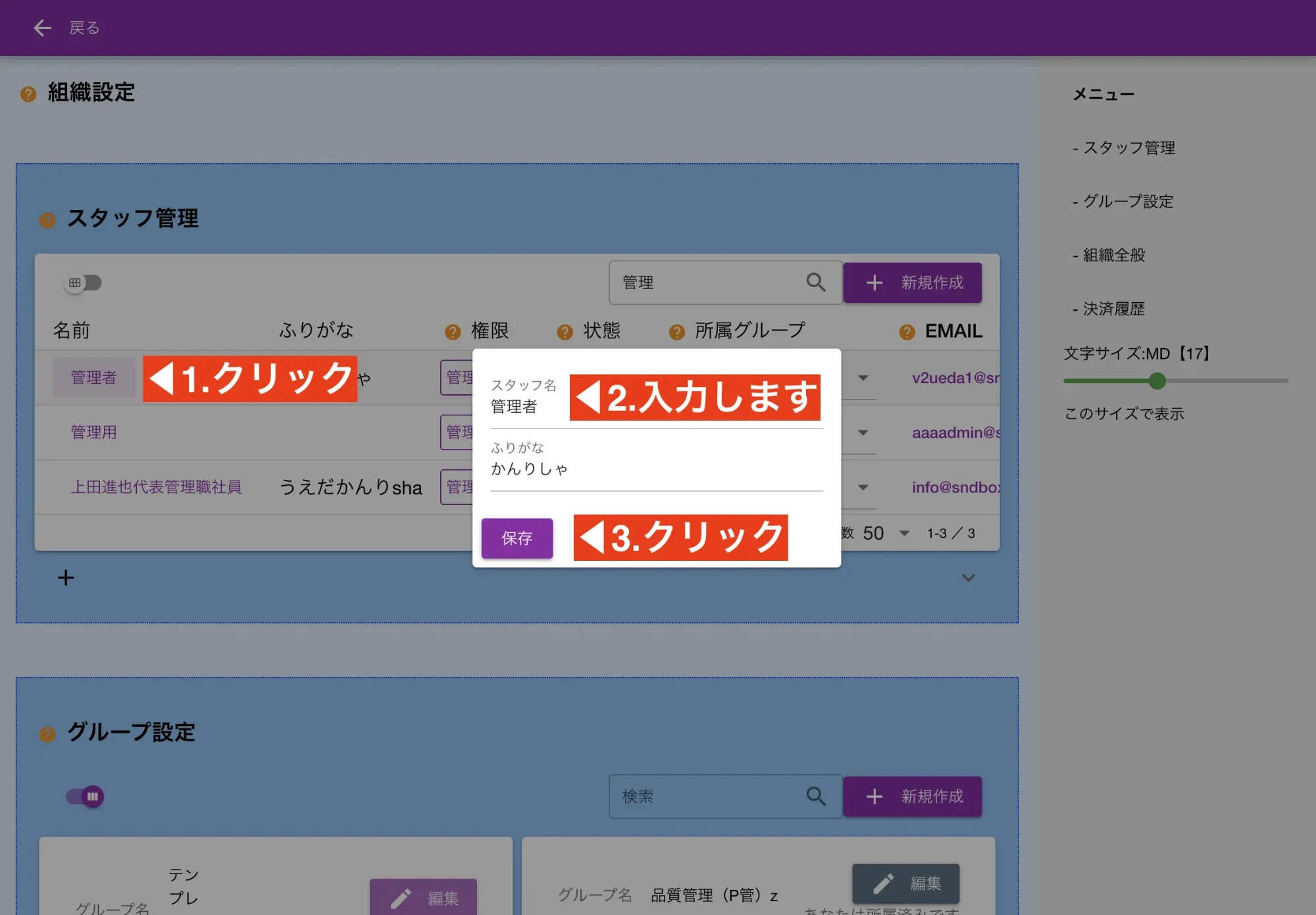The image size is (1316, 915).
Task: Click the 保存 button in the dialog
Action: pos(517,538)
